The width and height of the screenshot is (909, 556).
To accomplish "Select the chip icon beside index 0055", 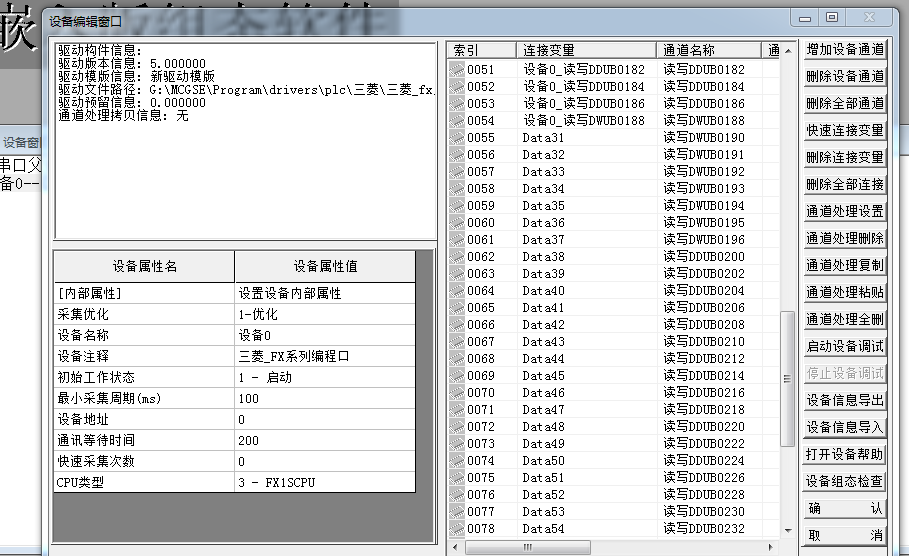I will [x=457, y=137].
